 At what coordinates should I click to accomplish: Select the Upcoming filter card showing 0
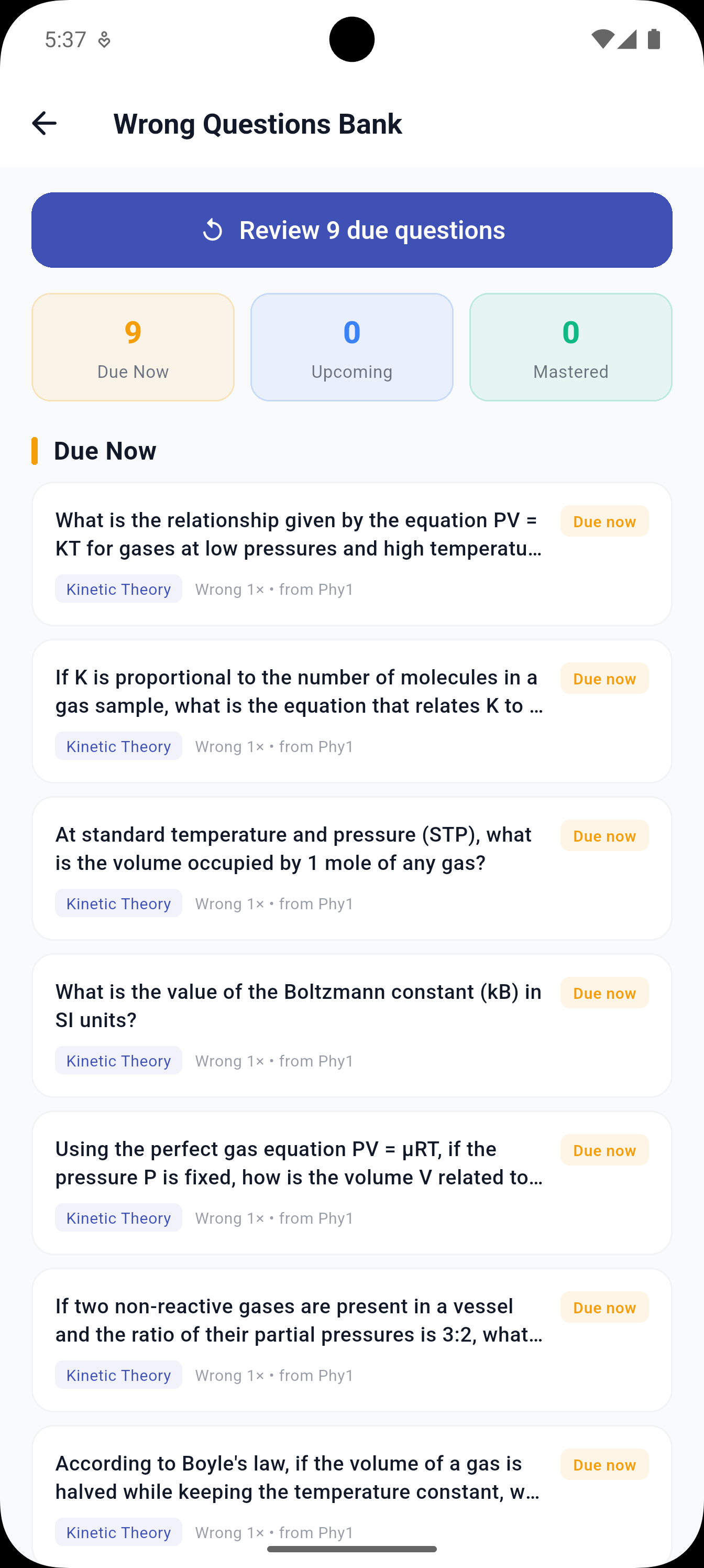click(351, 347)
